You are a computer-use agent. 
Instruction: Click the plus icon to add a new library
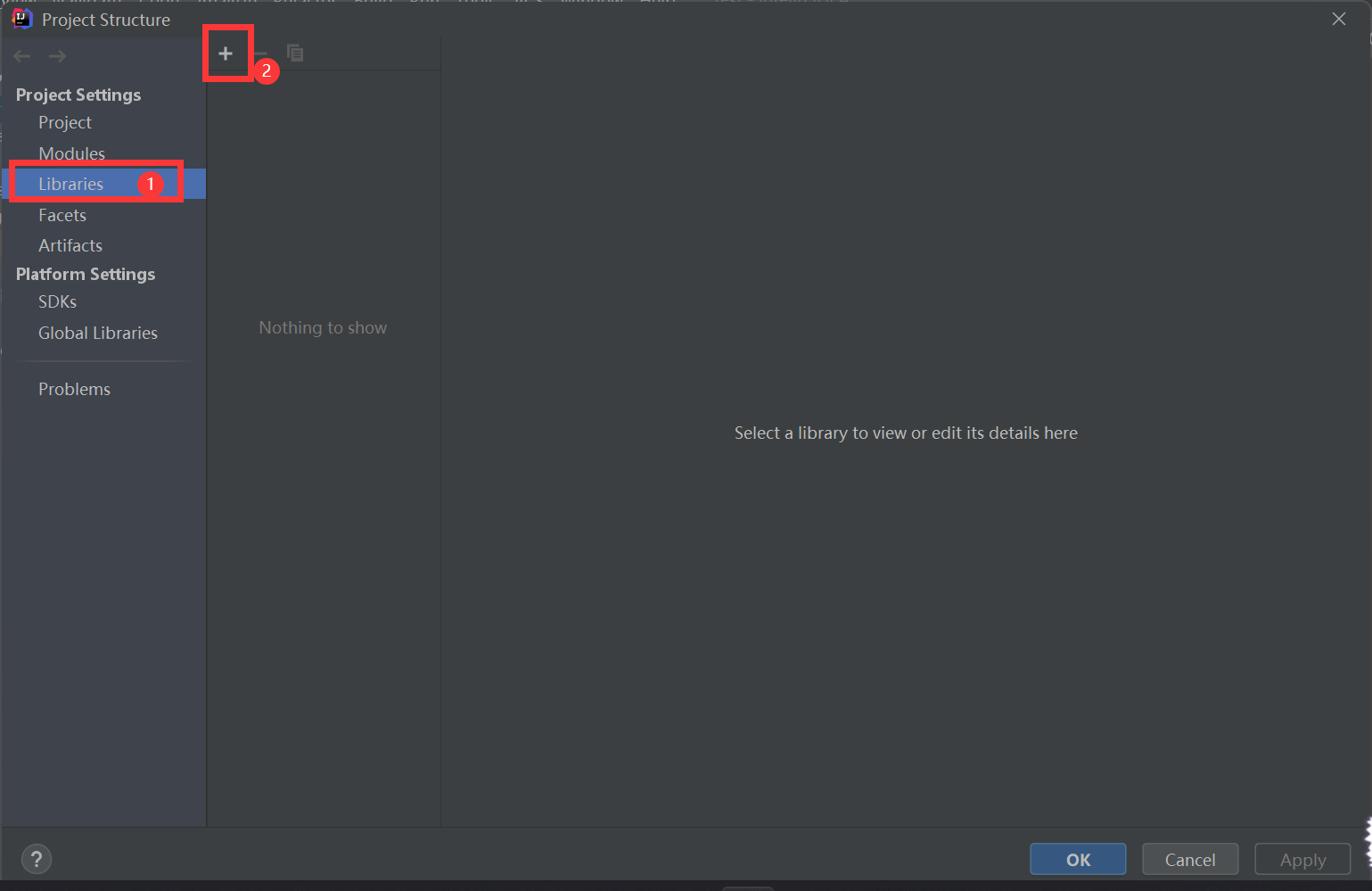tap(226, 54)
